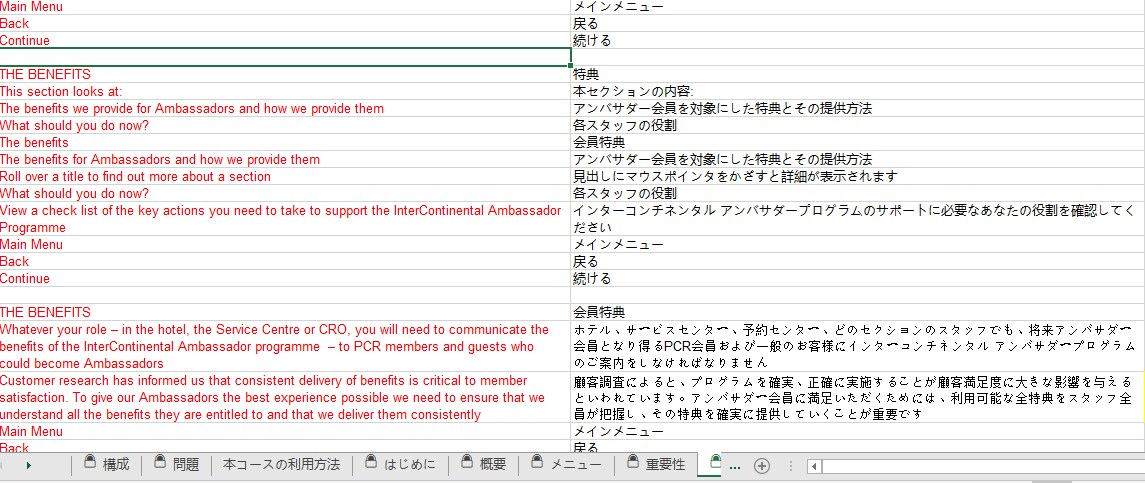The height and width of the screenshot is (483, 1145).
Task: Click the horizontal scrollbar track
Action: coord(982,465)
